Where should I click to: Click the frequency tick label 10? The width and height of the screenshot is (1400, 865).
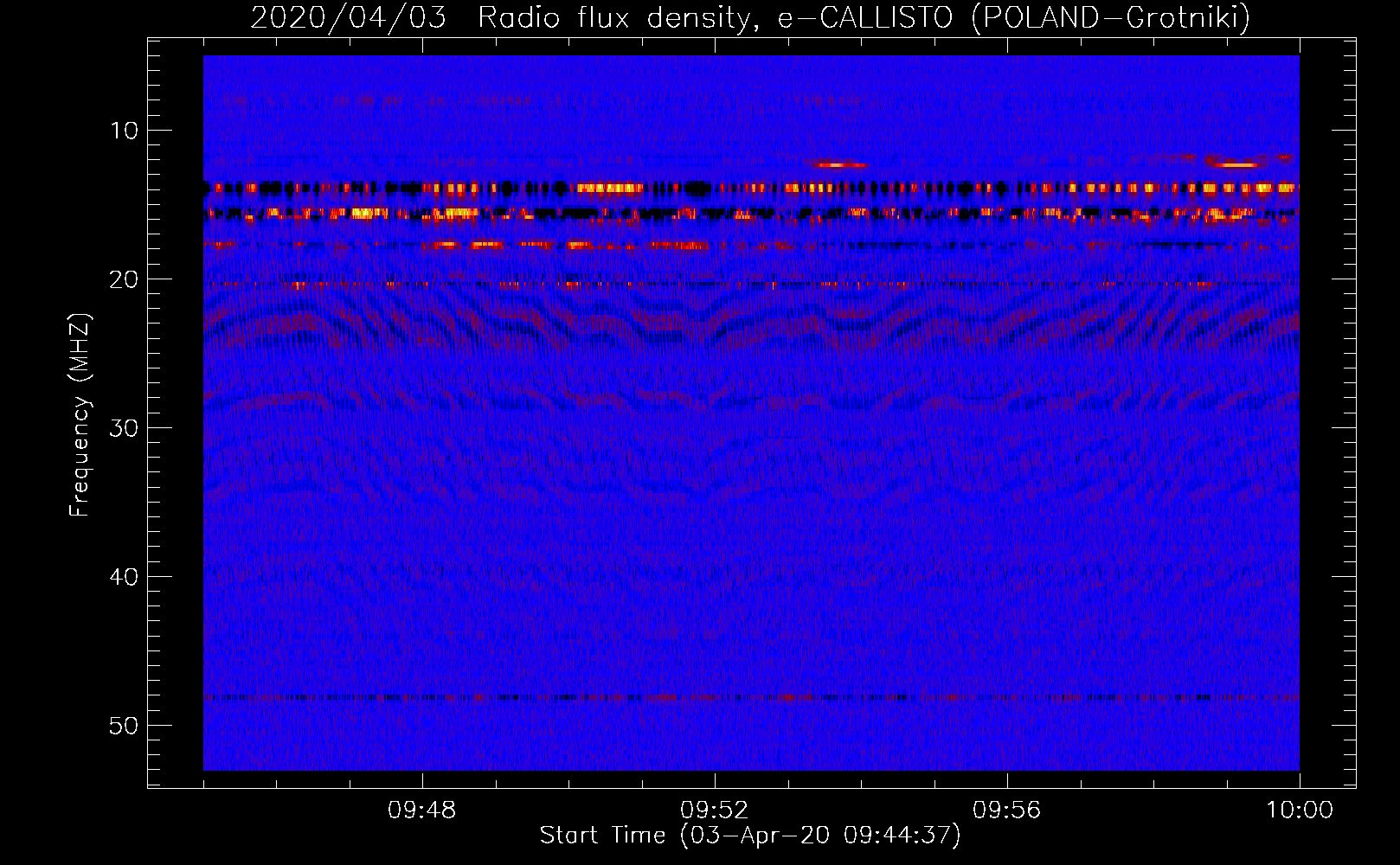(125, 131)
